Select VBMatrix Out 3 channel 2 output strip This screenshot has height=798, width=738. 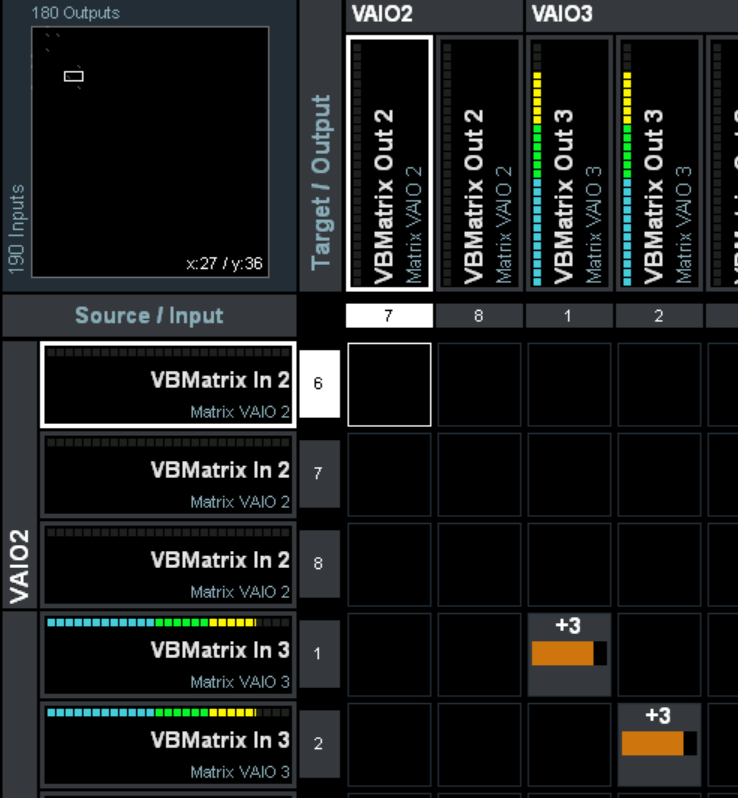(x=659, y=162)
